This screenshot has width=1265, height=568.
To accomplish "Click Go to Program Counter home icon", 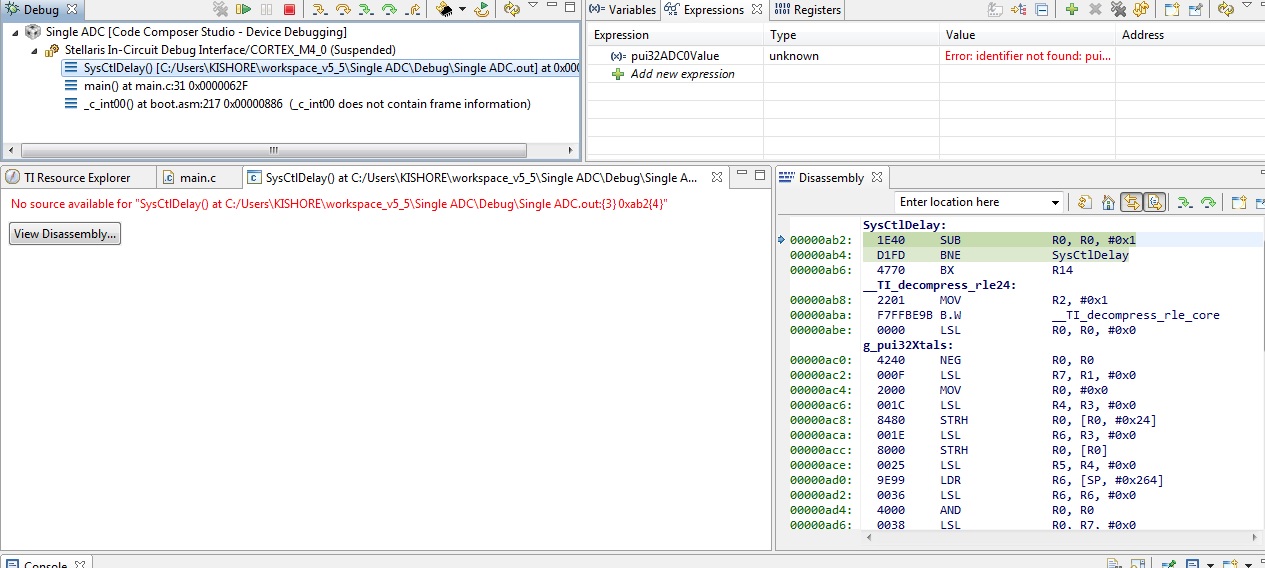I will [x=1108, y=202].
